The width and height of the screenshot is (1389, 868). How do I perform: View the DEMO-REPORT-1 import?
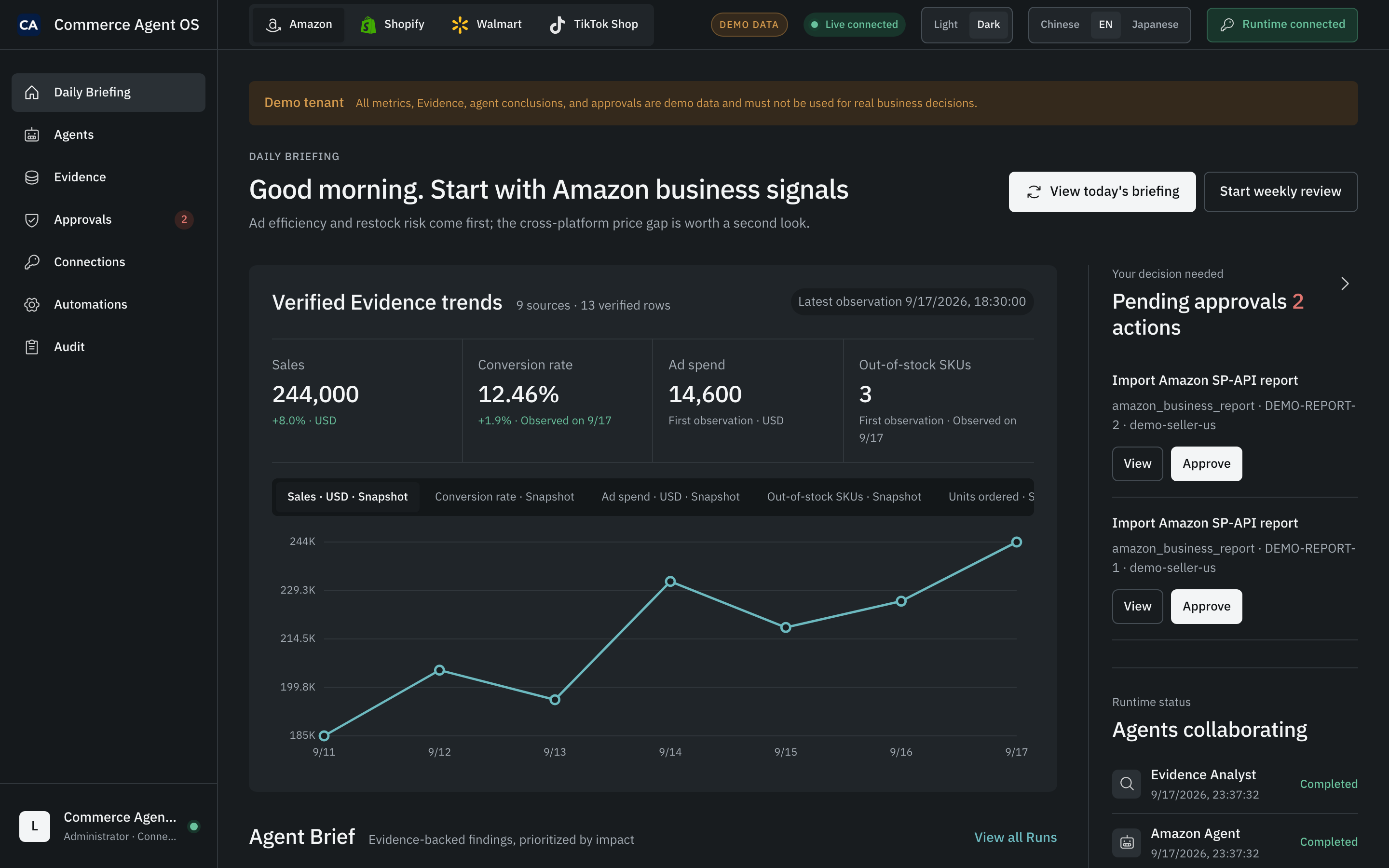tap(1137, 606)
